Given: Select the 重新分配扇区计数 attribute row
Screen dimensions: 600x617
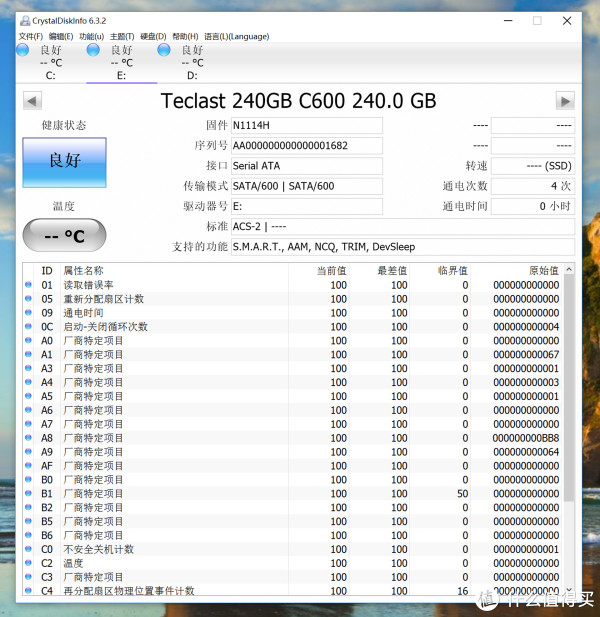Looking at the screenshot, I should (x=293, y=299).
